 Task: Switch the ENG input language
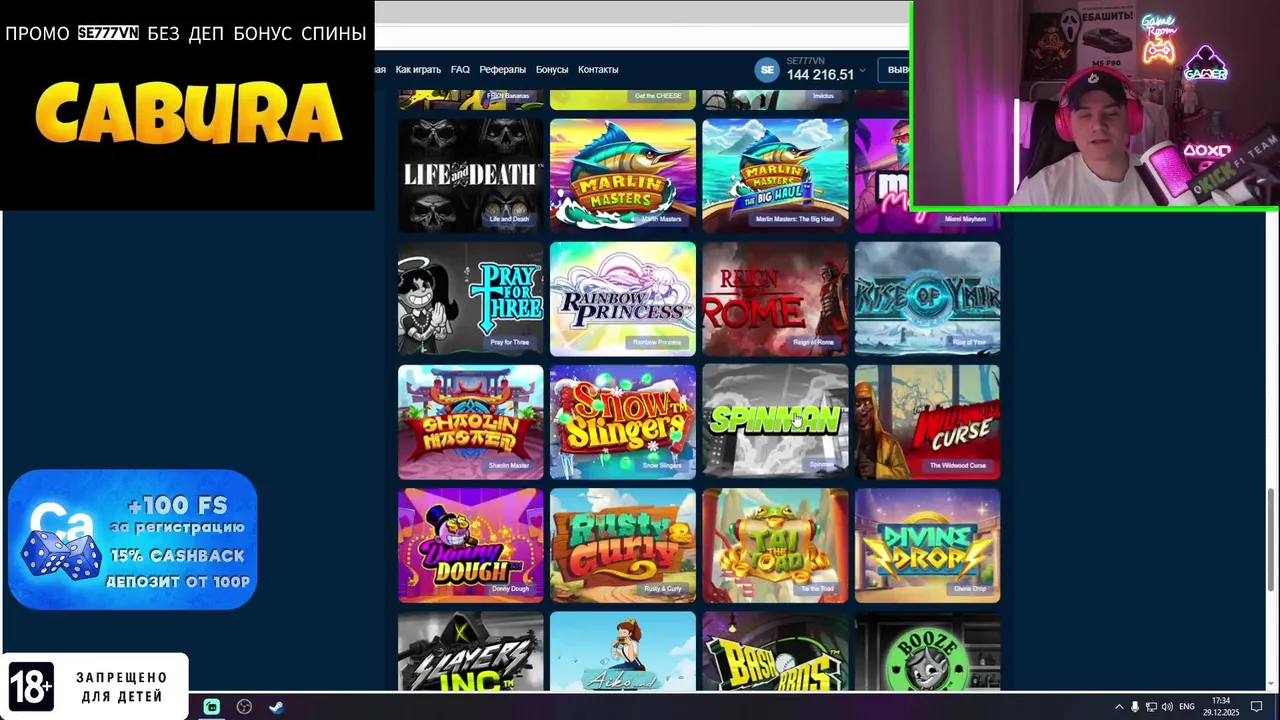[1187, 707]
